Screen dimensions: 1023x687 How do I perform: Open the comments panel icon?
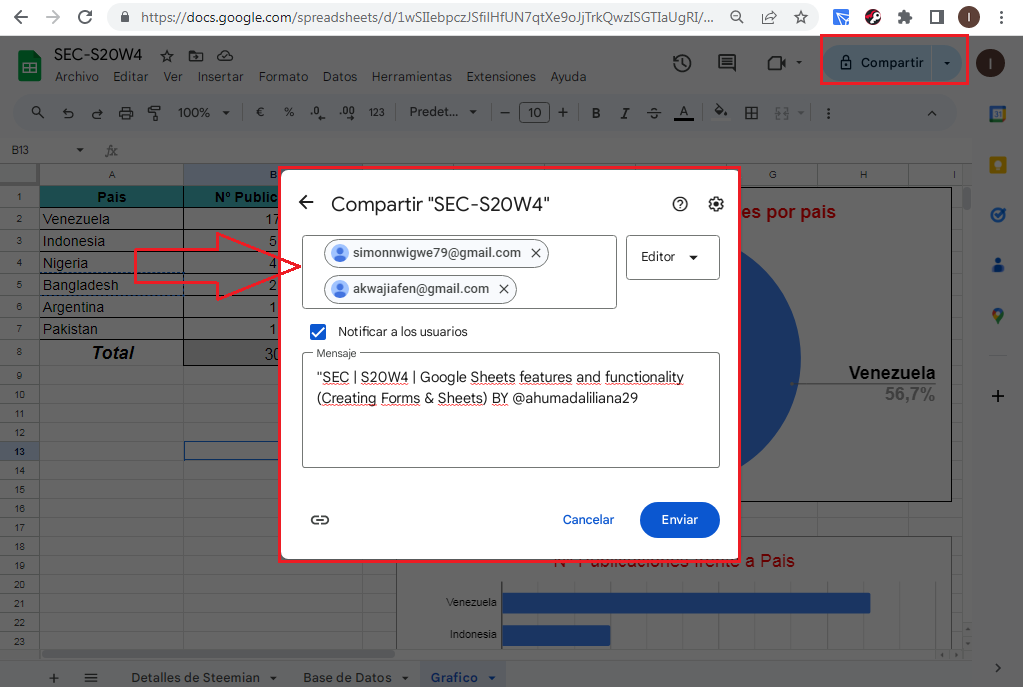pyautogui.click(x=727, y=63)
